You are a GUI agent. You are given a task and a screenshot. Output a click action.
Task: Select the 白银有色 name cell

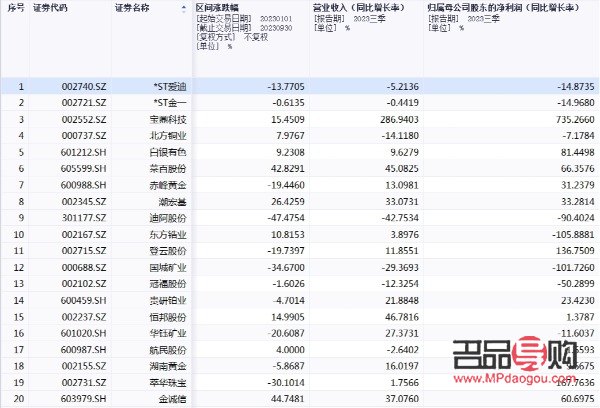[x=168, y=152]
